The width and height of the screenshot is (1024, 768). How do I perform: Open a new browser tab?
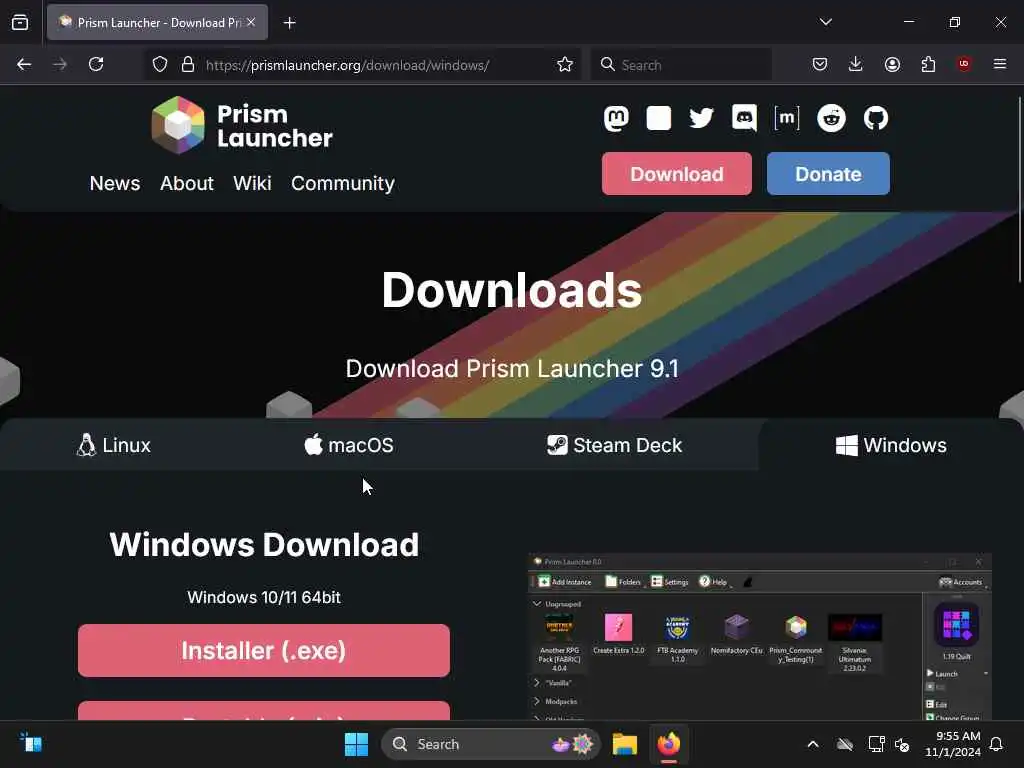tap(289, 23)
